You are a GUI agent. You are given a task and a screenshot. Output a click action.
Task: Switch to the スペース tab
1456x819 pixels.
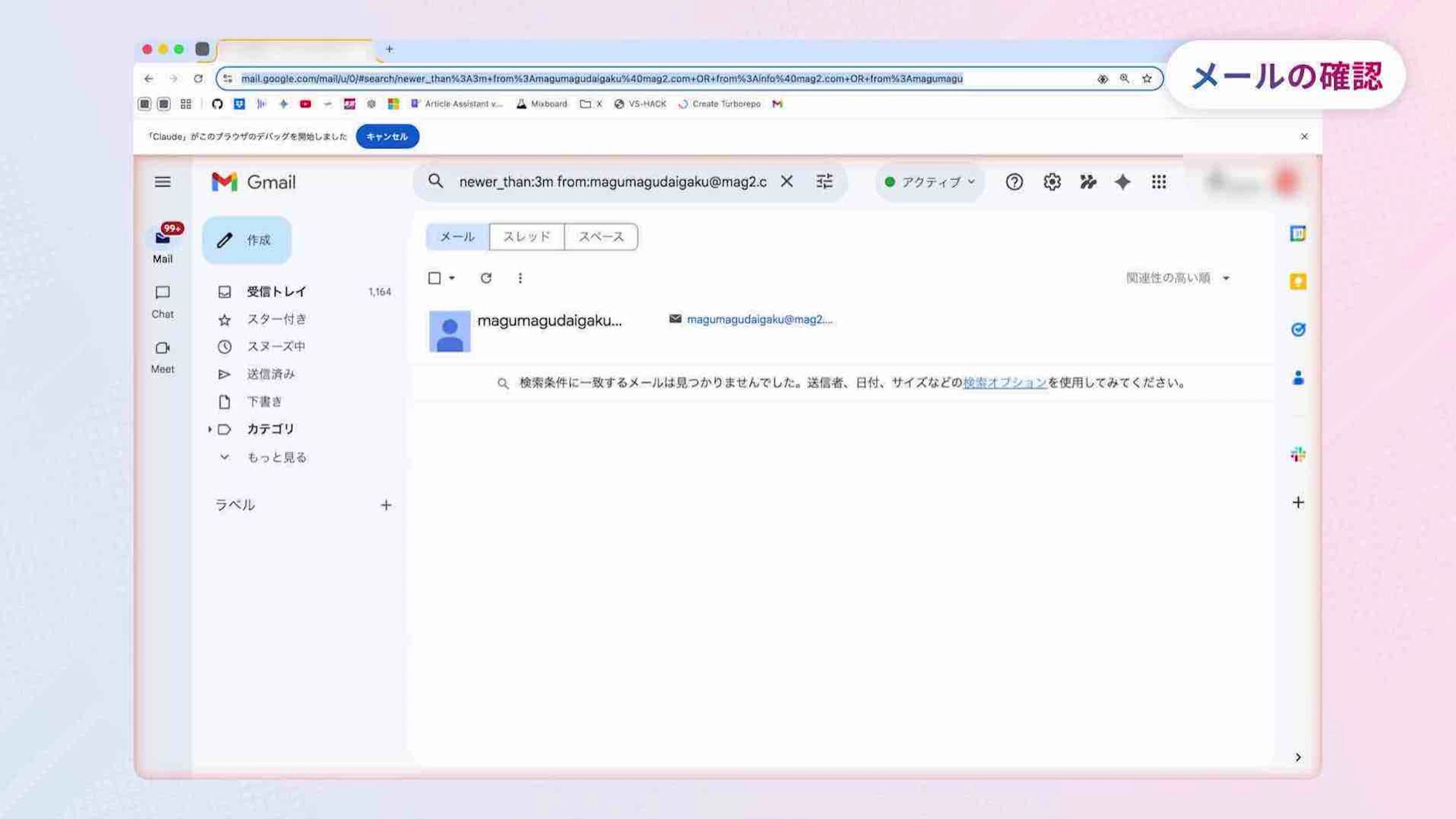pyautogui.click(x=601, y=236)
